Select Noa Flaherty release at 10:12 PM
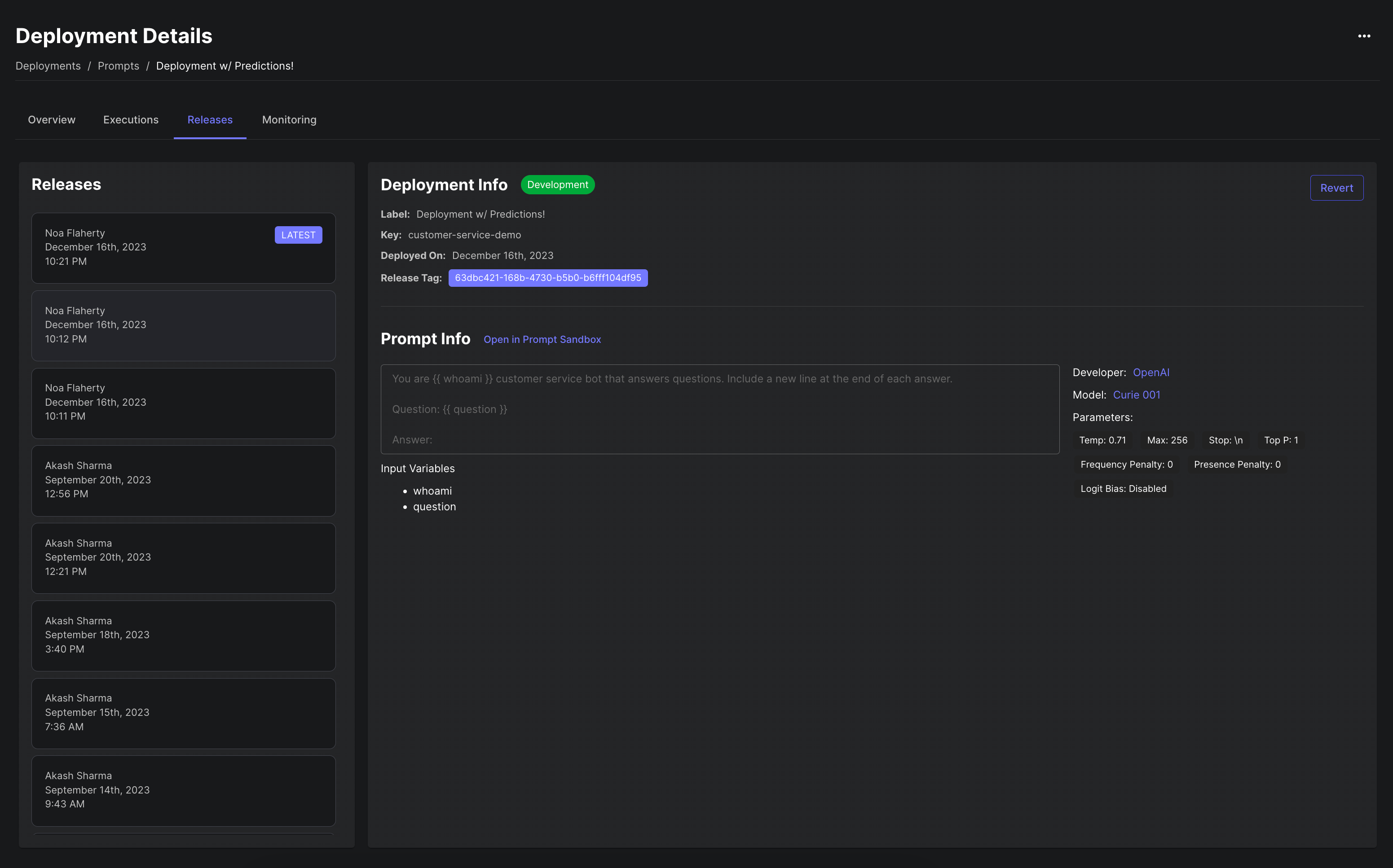 [x=183, y=325]
